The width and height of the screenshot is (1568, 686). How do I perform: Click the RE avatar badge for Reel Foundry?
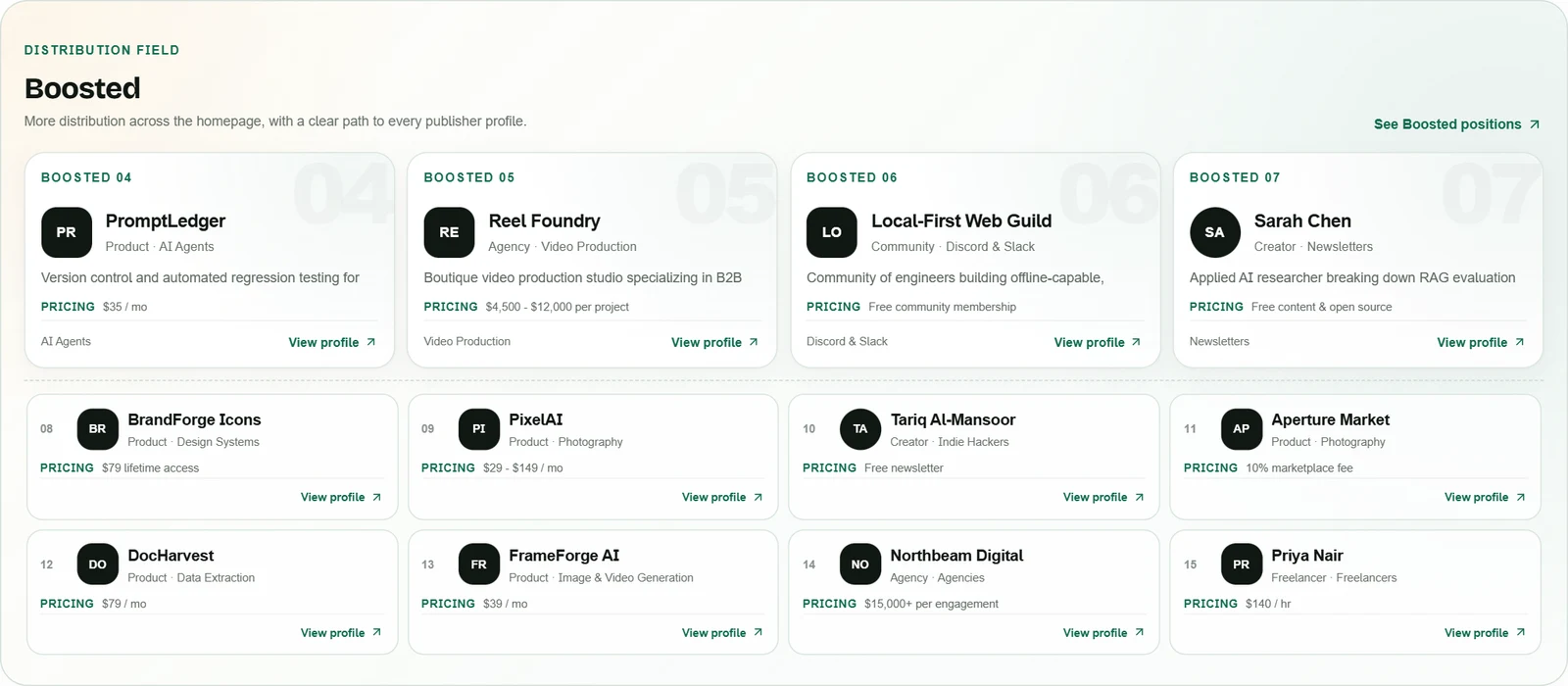[x=449, y=232]
